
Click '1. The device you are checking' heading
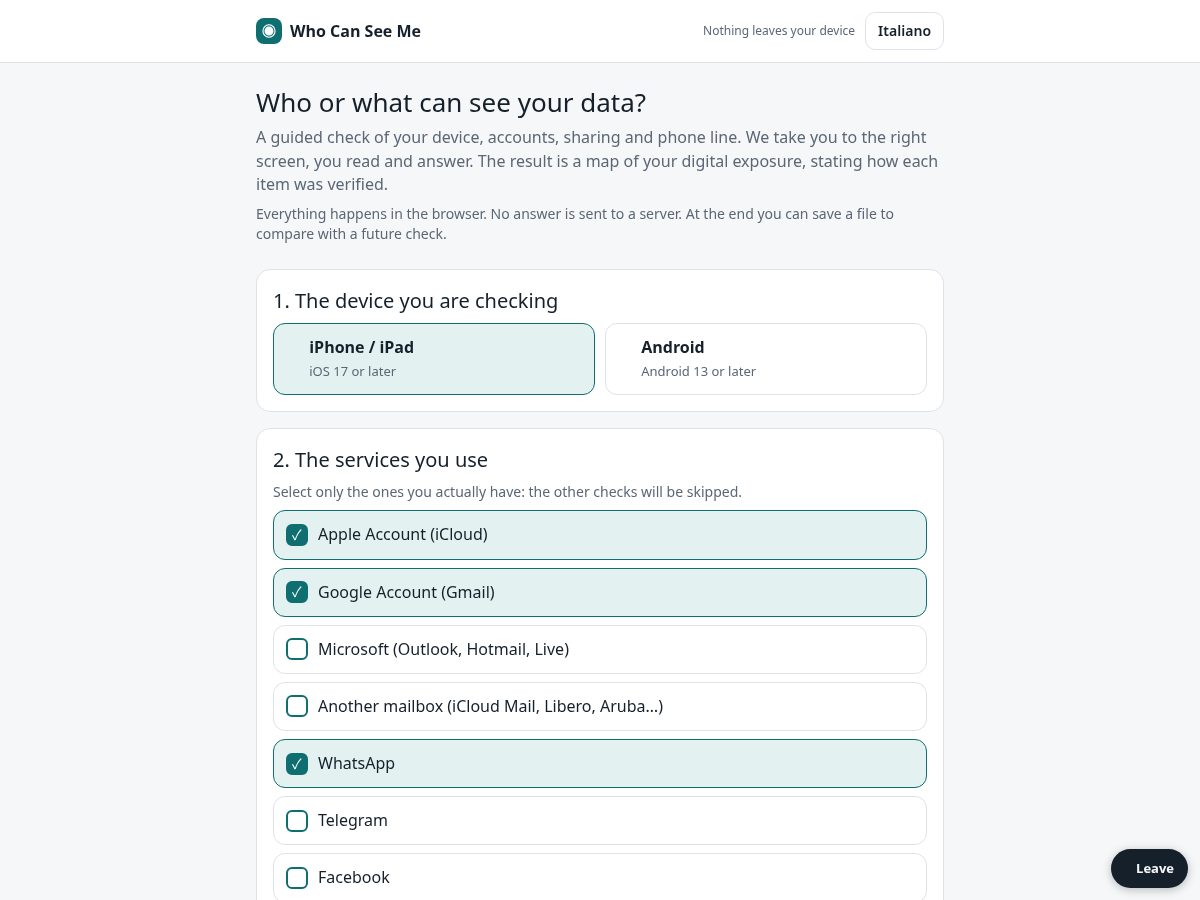tap(415, 301)
